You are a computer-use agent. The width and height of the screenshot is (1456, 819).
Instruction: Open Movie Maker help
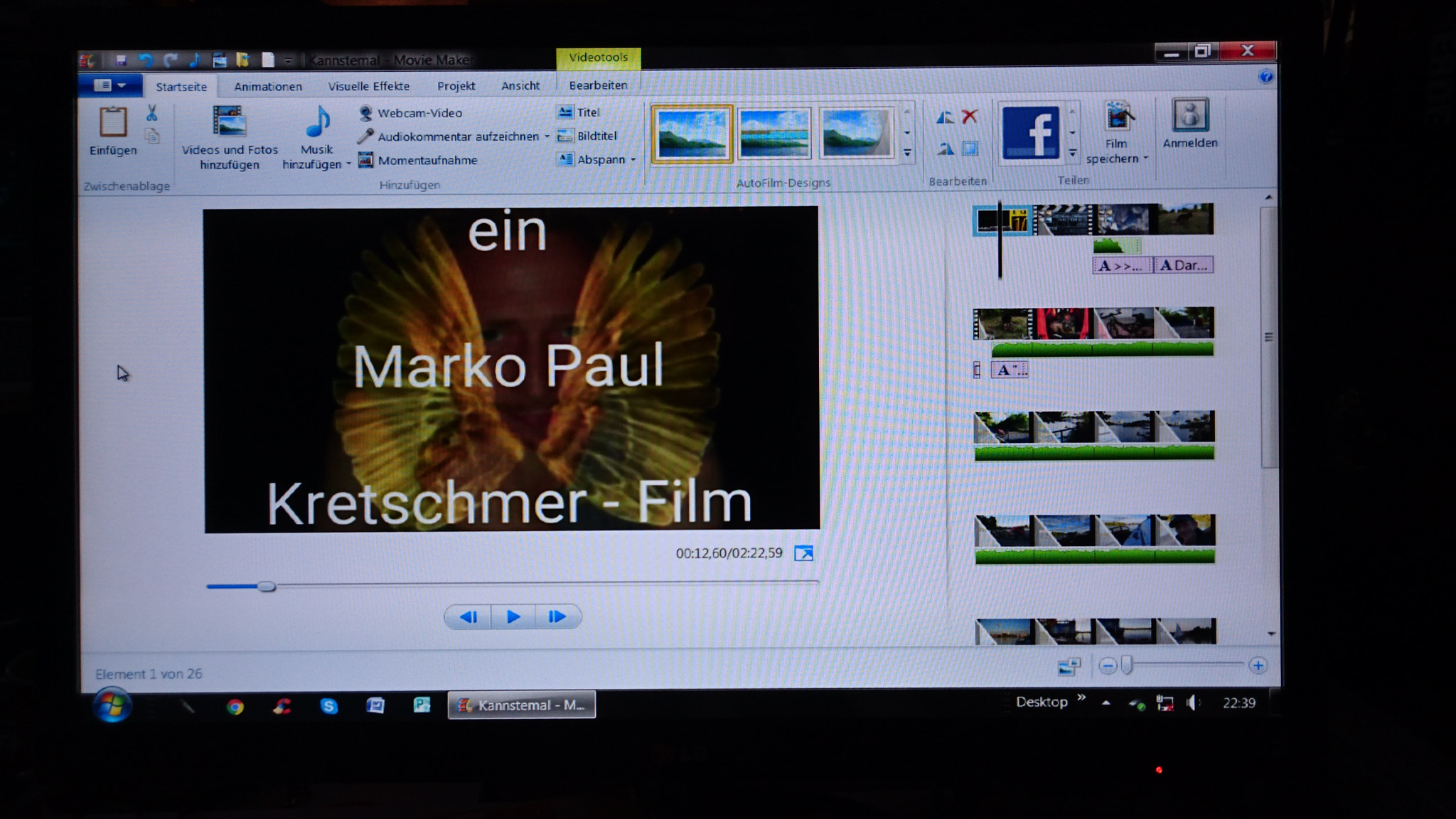1265,77
